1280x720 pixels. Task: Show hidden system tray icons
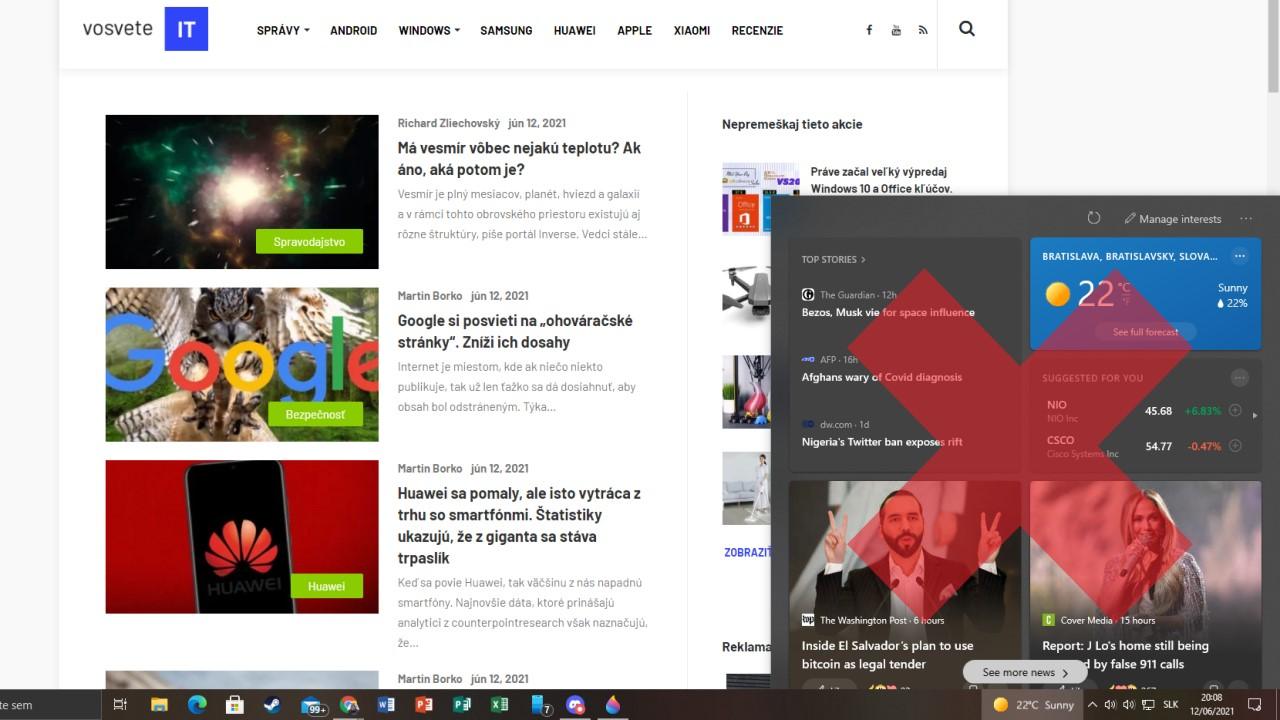1090,705
